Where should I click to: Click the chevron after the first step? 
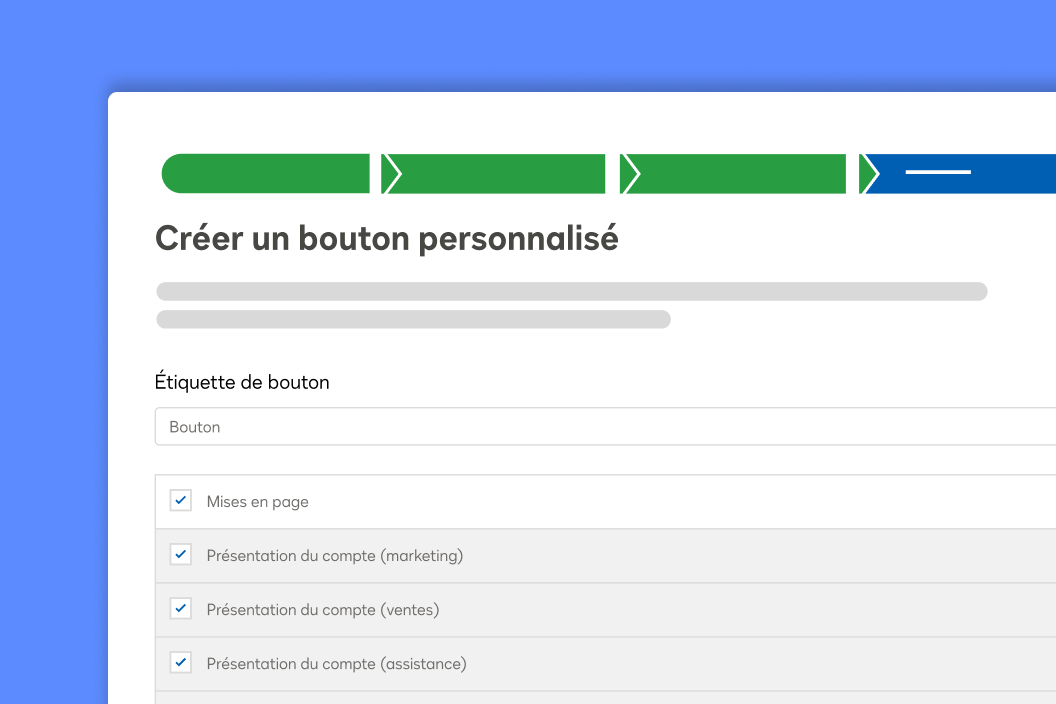(392, 173)
